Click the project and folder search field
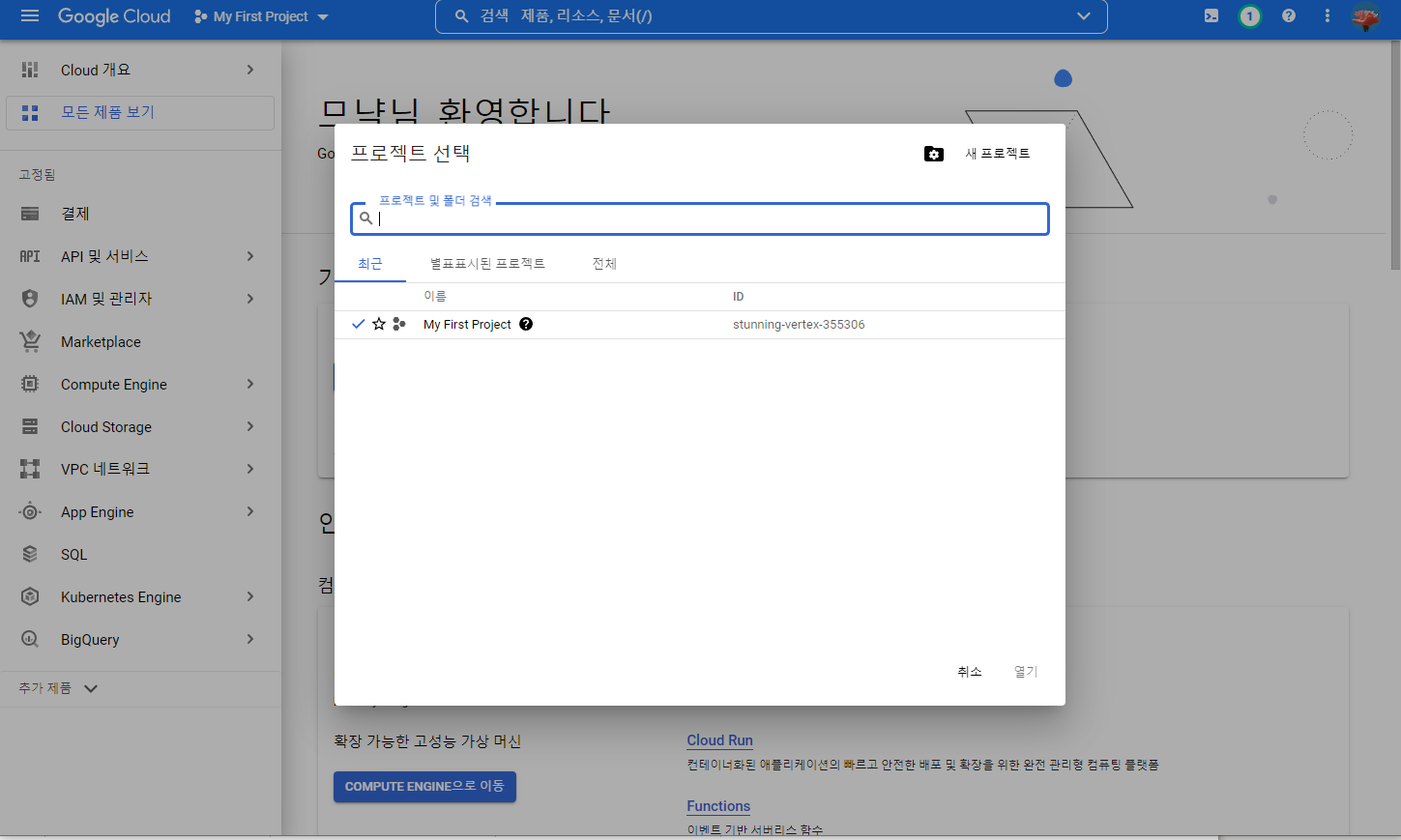The image size is (1401, 840). coord(700,218)
